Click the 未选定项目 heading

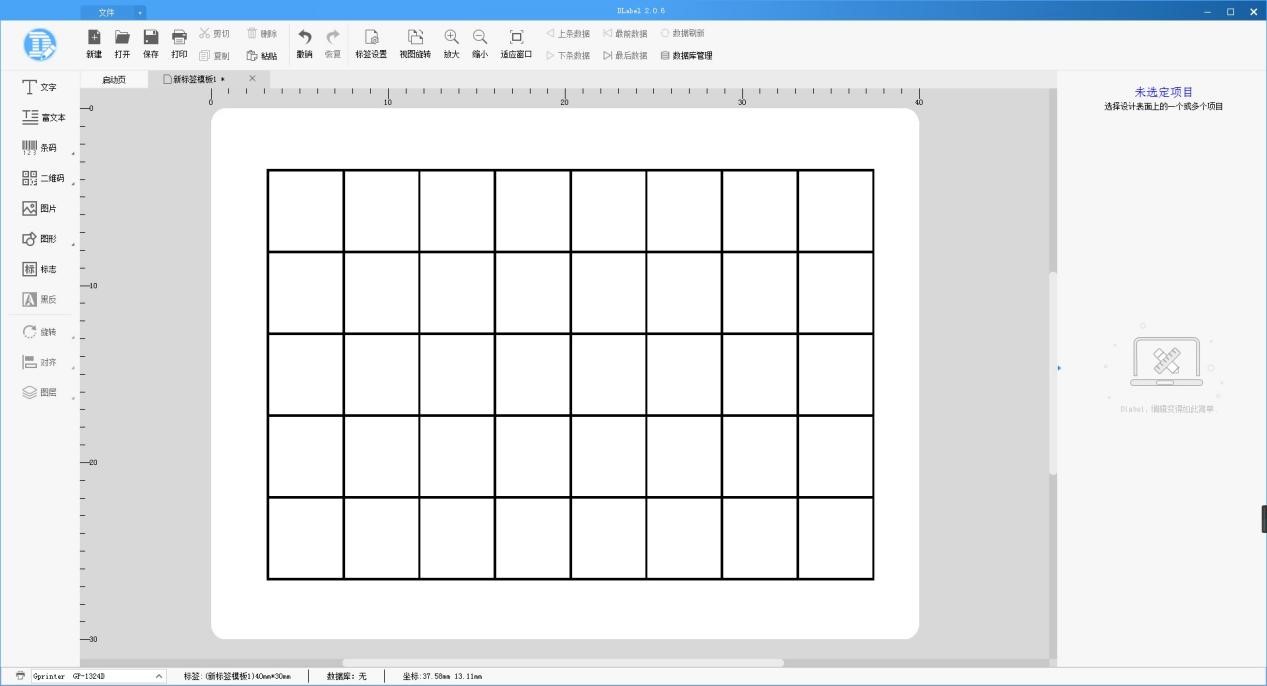pyautogui.click(x=1163, y=92)
